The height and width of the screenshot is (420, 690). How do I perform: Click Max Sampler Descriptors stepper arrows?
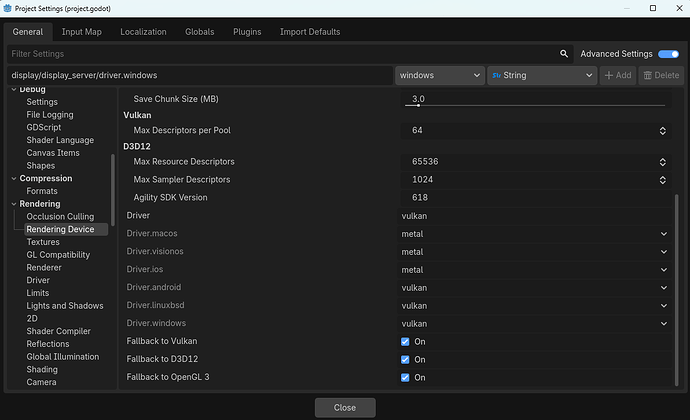[x=662, y=180]
